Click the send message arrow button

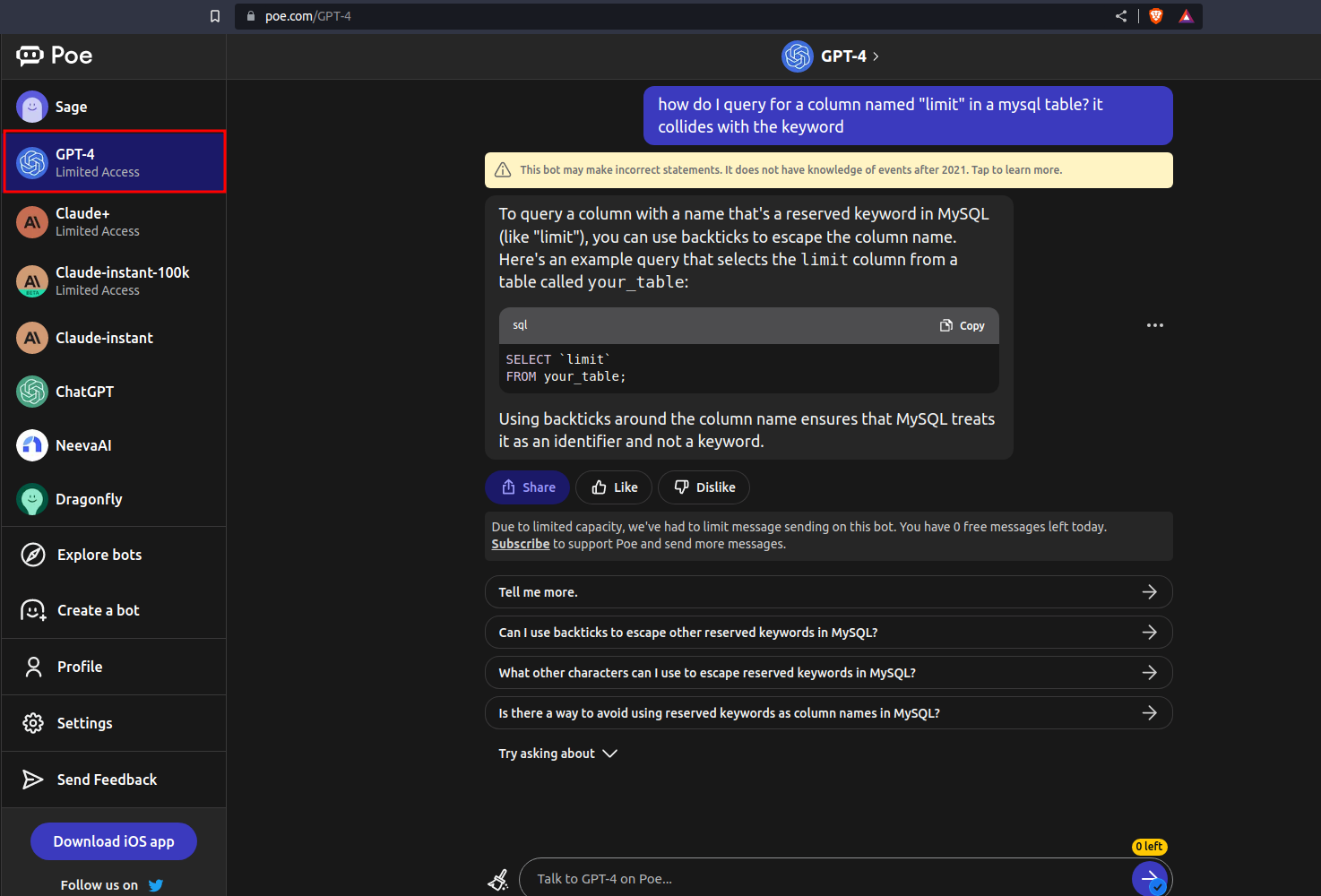click(x=1150, y=878)
